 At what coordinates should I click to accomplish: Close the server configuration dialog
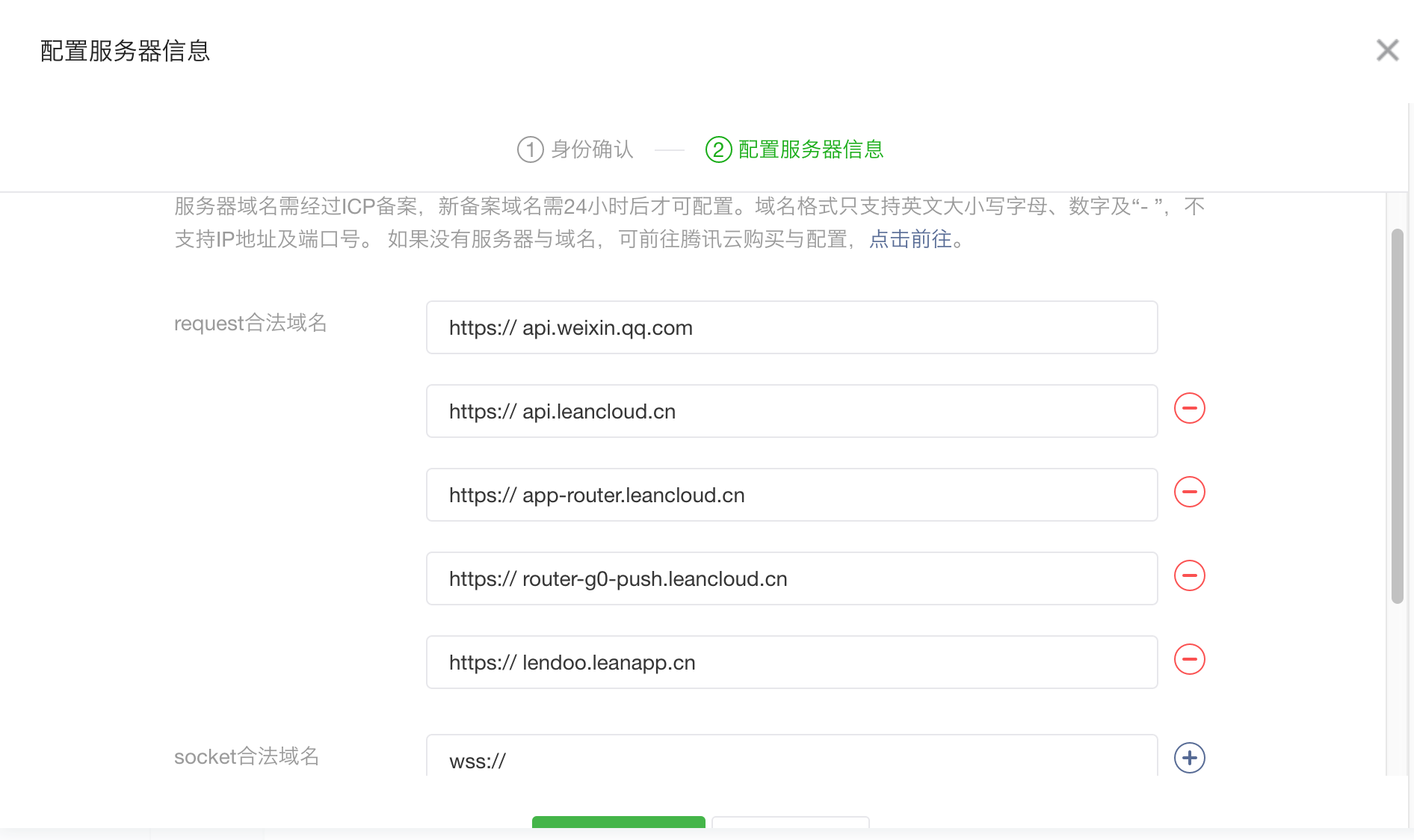(1387, 50)
